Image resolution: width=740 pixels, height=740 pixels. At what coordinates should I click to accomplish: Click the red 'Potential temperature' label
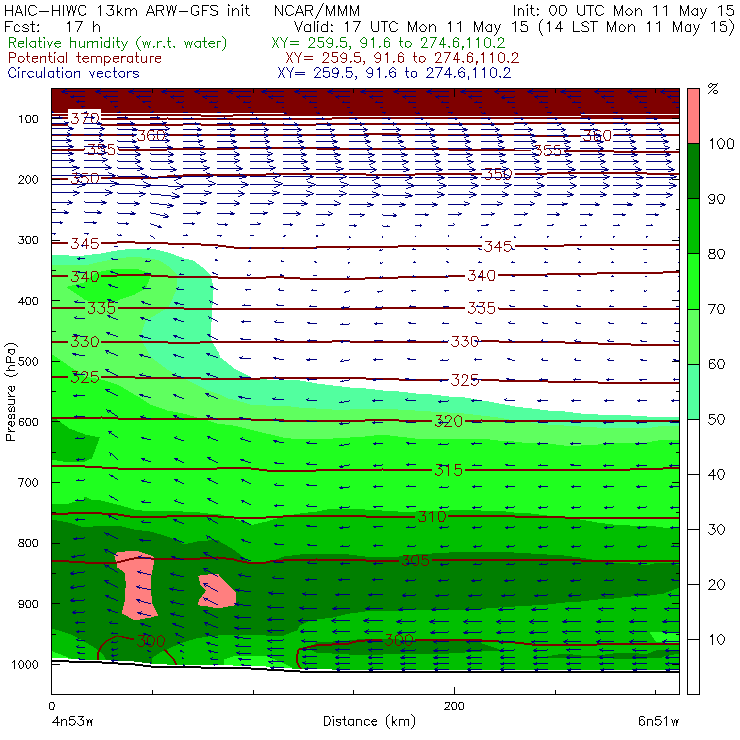point(84,58)
